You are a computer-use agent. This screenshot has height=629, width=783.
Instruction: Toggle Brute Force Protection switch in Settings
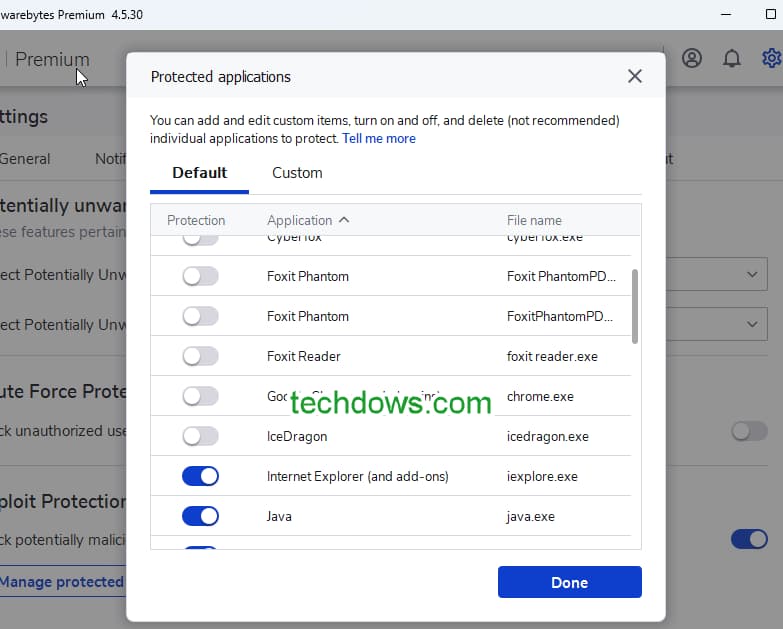coord(749,431)
